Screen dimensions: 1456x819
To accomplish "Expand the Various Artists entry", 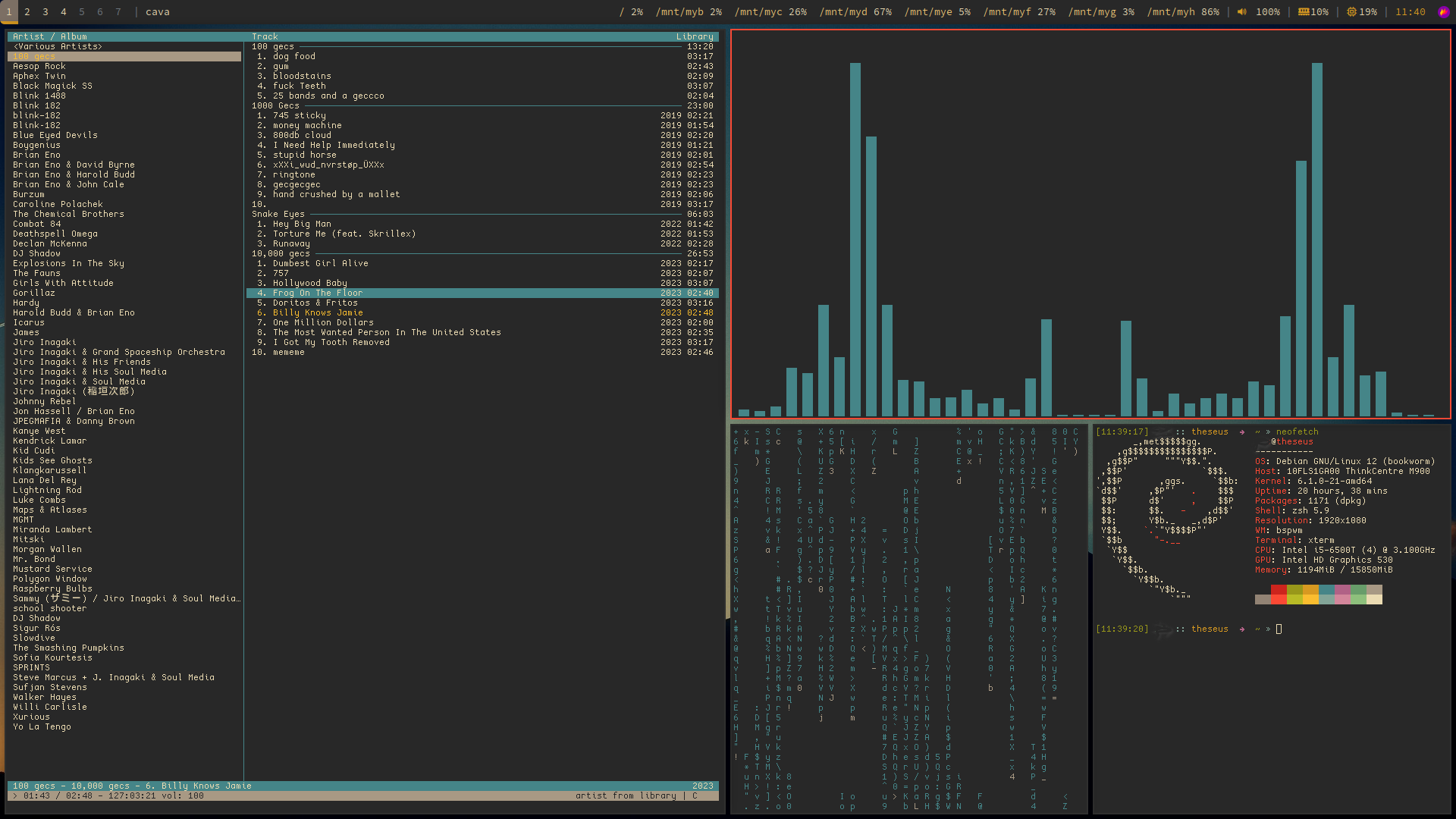I will (x=58, y=46).
